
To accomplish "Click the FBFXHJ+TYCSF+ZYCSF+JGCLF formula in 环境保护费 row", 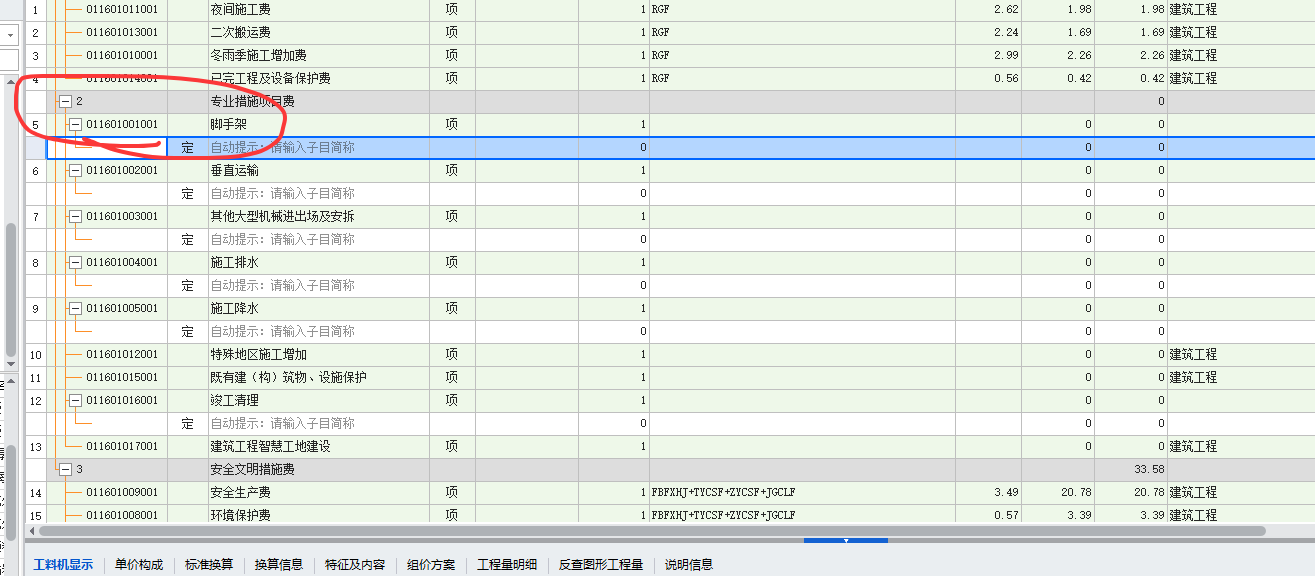I will click(724, 515).
